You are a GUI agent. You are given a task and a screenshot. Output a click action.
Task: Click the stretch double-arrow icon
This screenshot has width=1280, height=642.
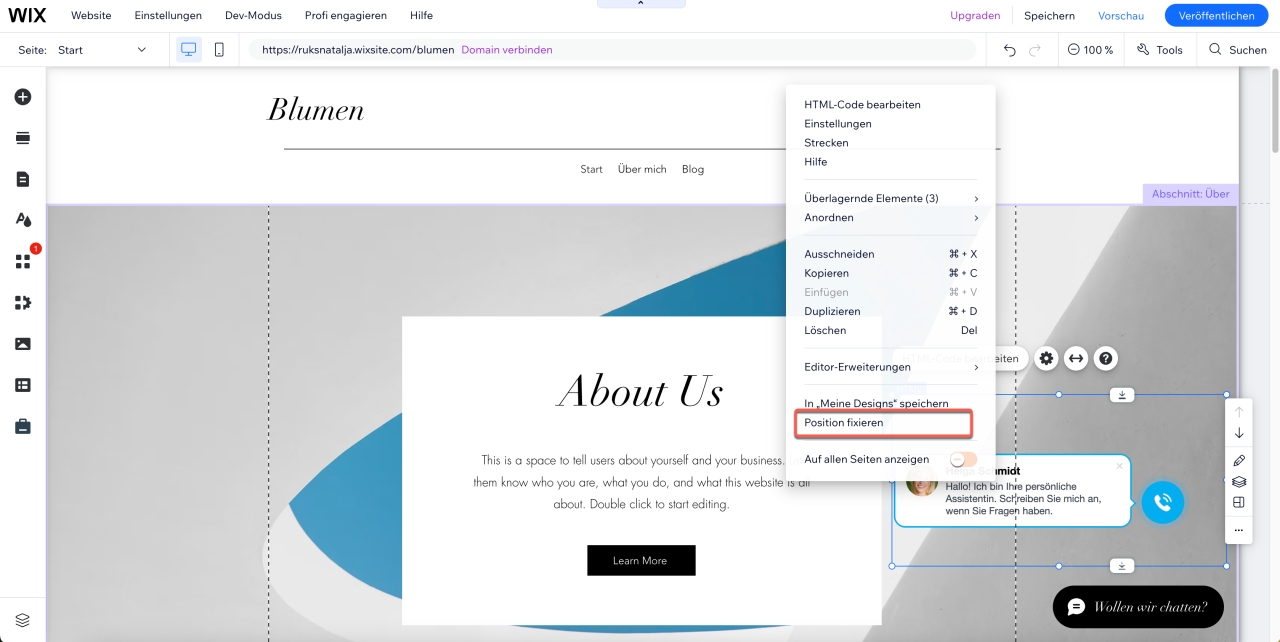point(1075,358)
